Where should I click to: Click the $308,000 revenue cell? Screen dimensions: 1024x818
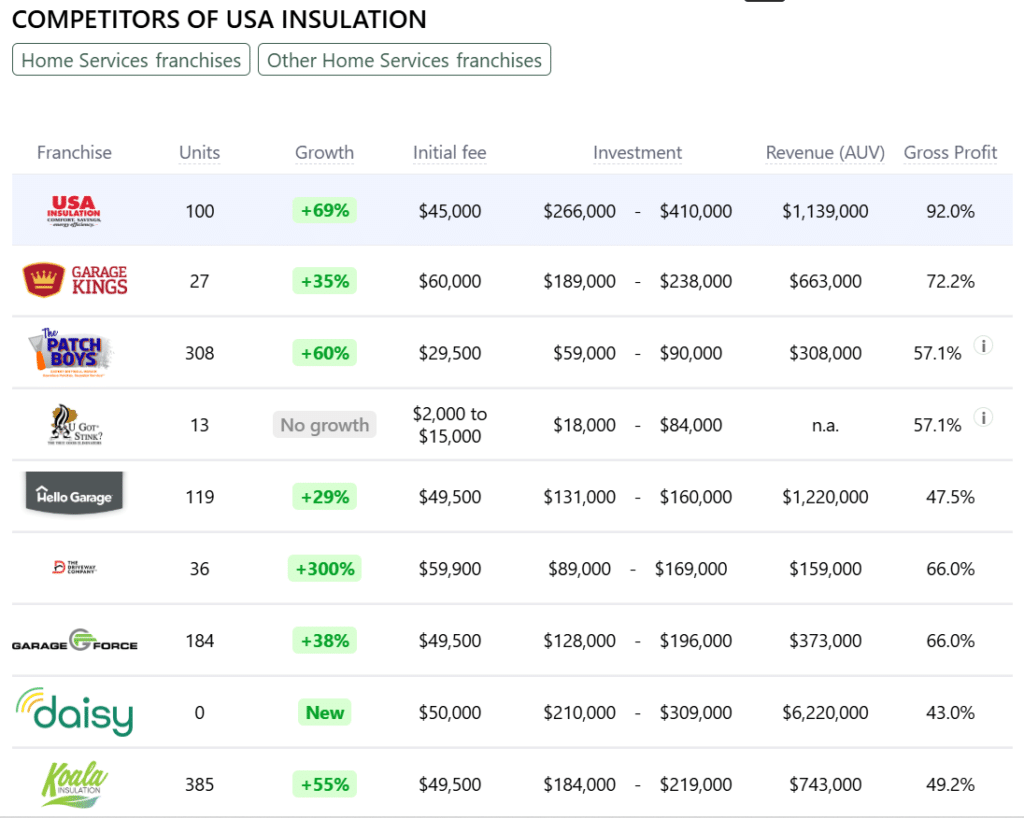[825, 353]
